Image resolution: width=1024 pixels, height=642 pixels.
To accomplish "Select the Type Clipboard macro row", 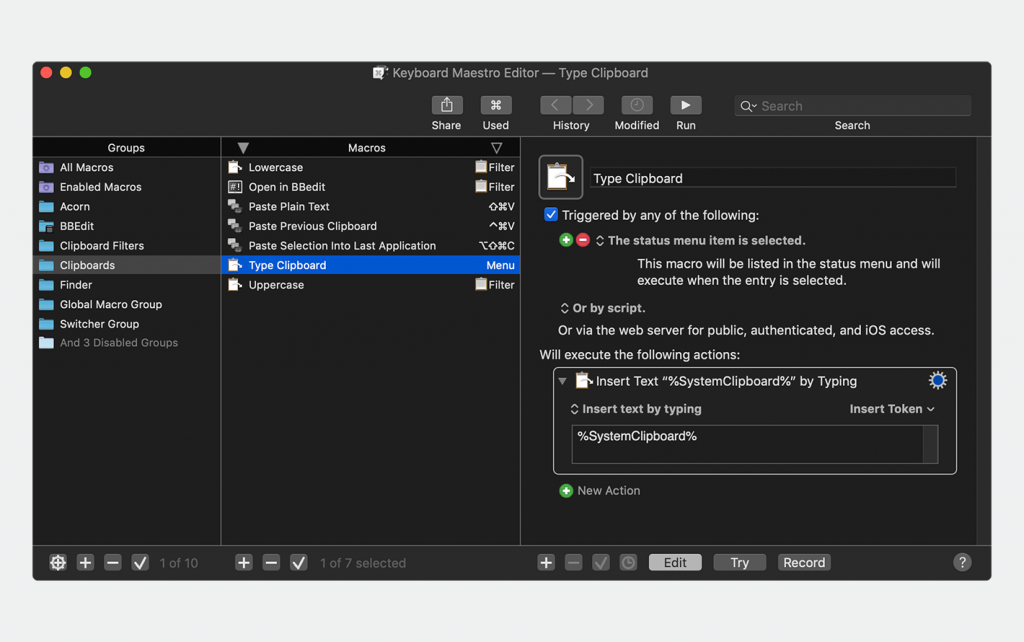I will pyautogui.click(x=371, y=265).
